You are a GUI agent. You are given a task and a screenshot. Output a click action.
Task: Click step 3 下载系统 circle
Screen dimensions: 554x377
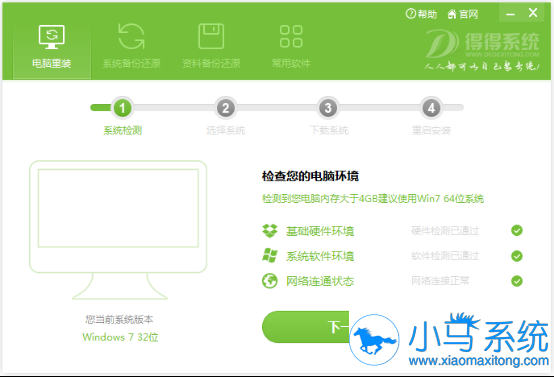click(x=328, y=108)
